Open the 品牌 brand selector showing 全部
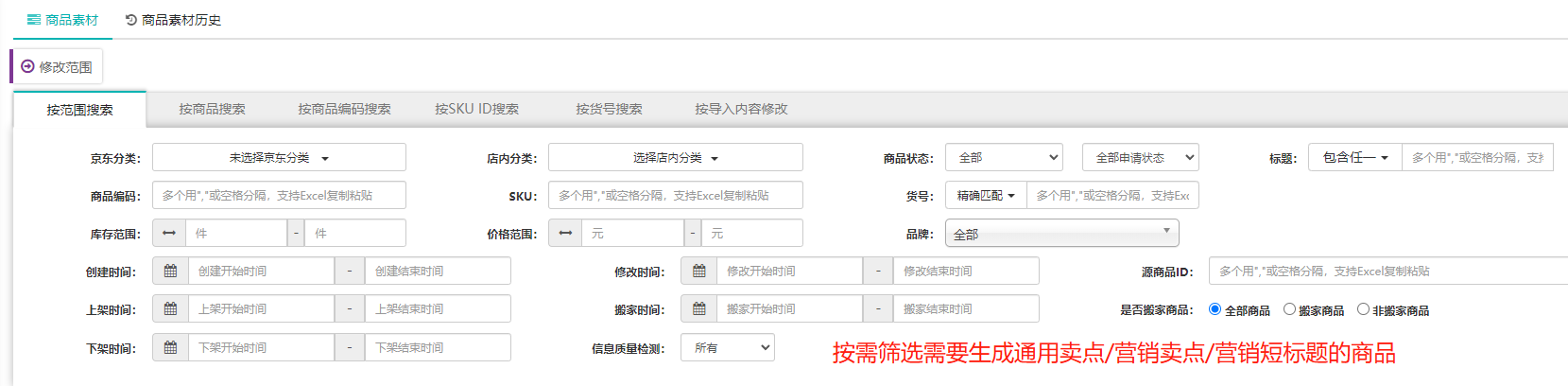 (1061, 234)
